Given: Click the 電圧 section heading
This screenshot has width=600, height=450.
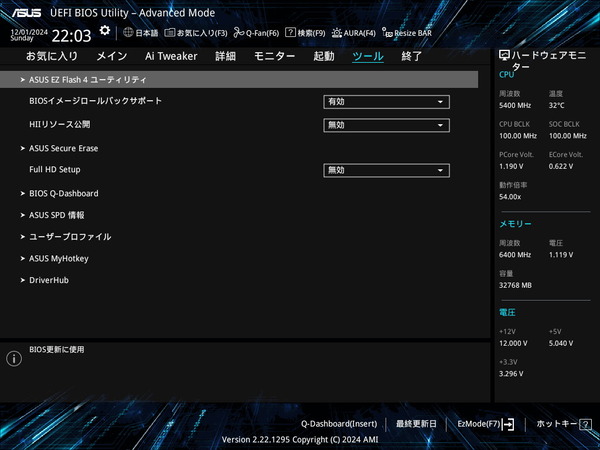Looking at the screenshot, I should [x=507, y=312].
